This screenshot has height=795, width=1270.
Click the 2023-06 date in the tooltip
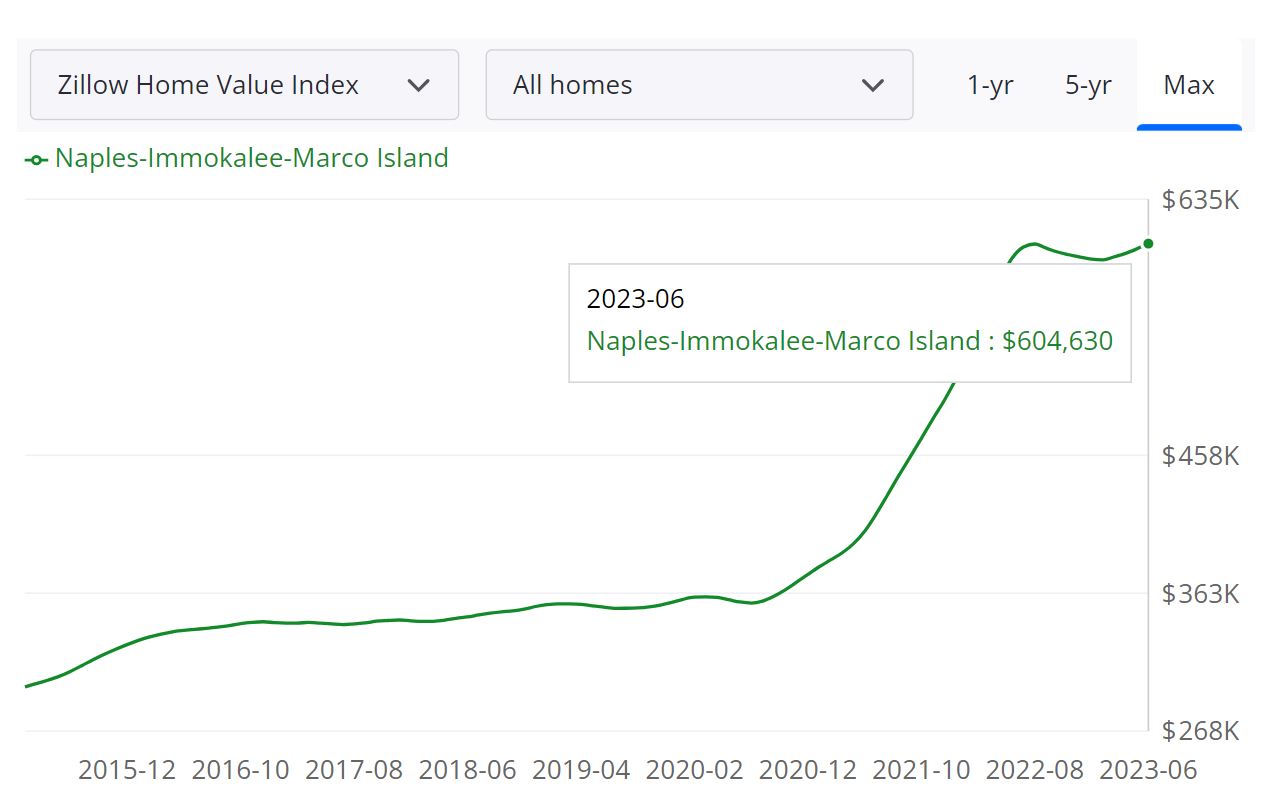pyautogui.click(x=635, y=299)
